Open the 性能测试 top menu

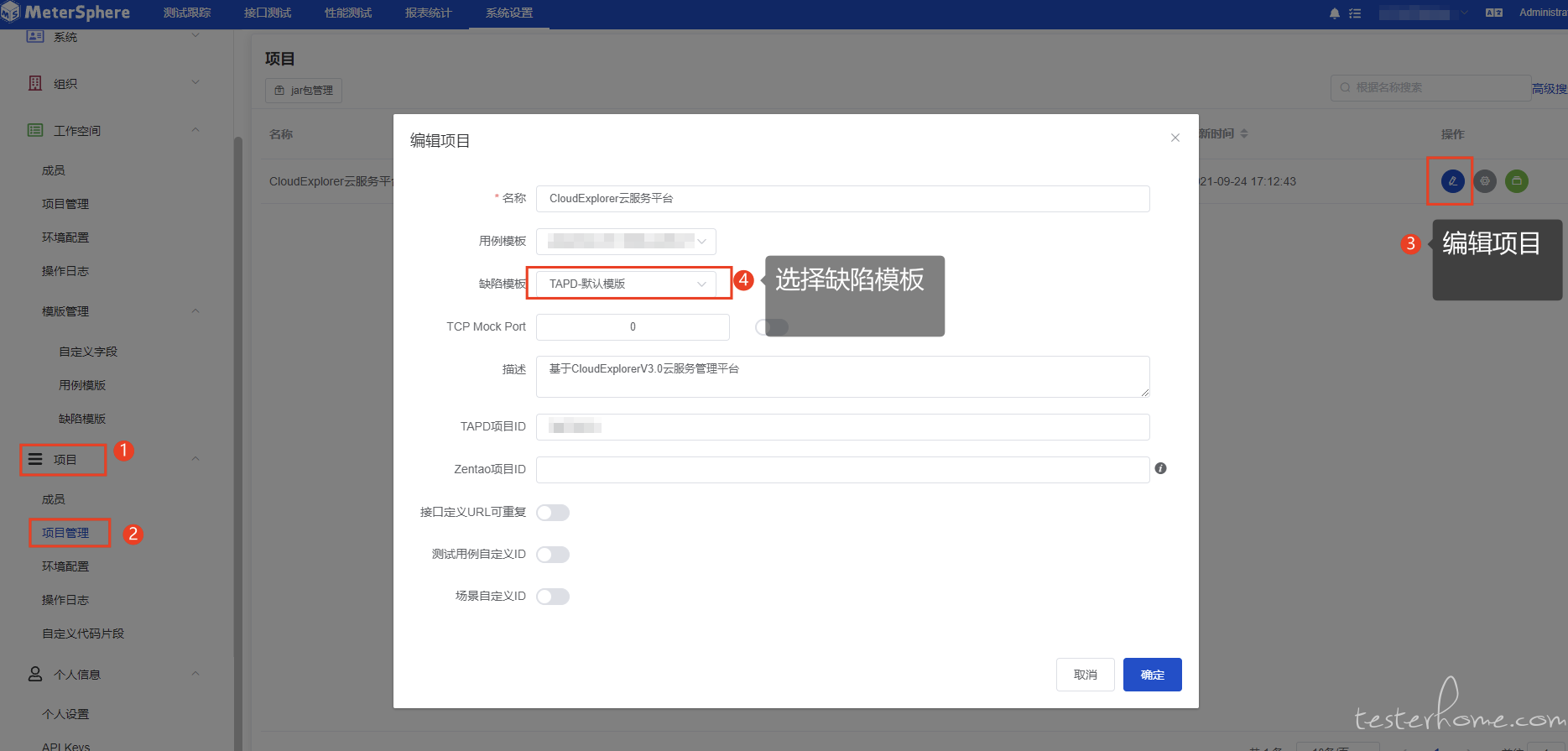click(x=348, y=13)
